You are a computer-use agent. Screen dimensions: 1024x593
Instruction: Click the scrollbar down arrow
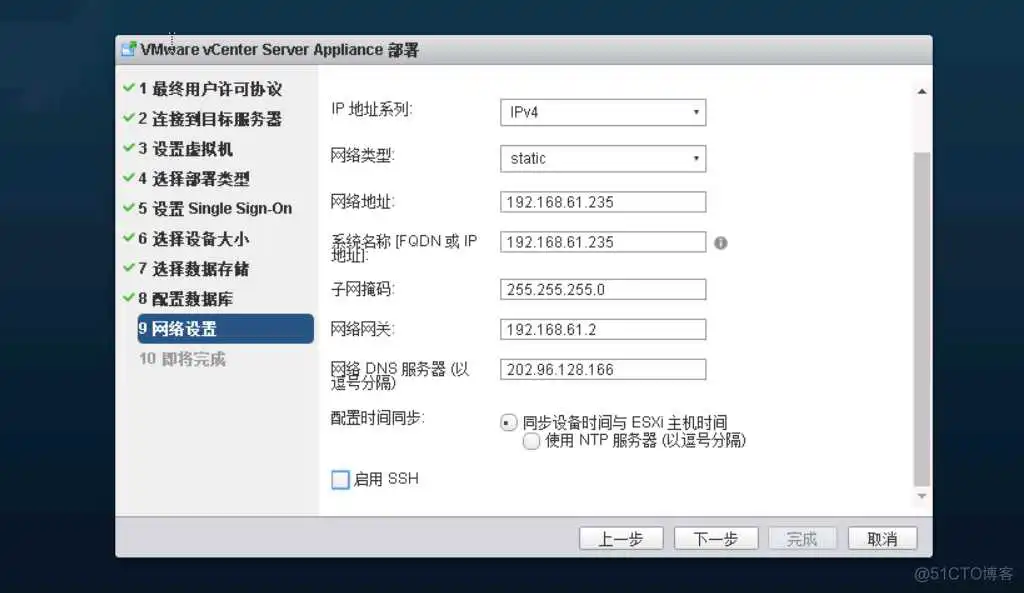[x=921, y=496]
